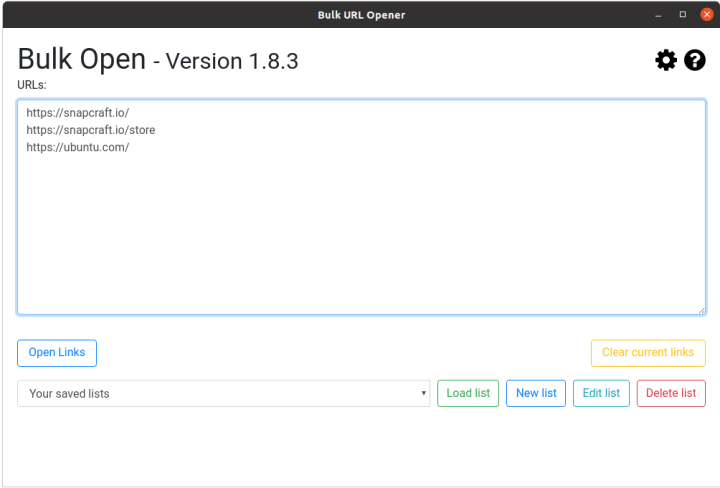Select the https://ubuntu.com/ line

pyautogui.click(x=78, y=147)
